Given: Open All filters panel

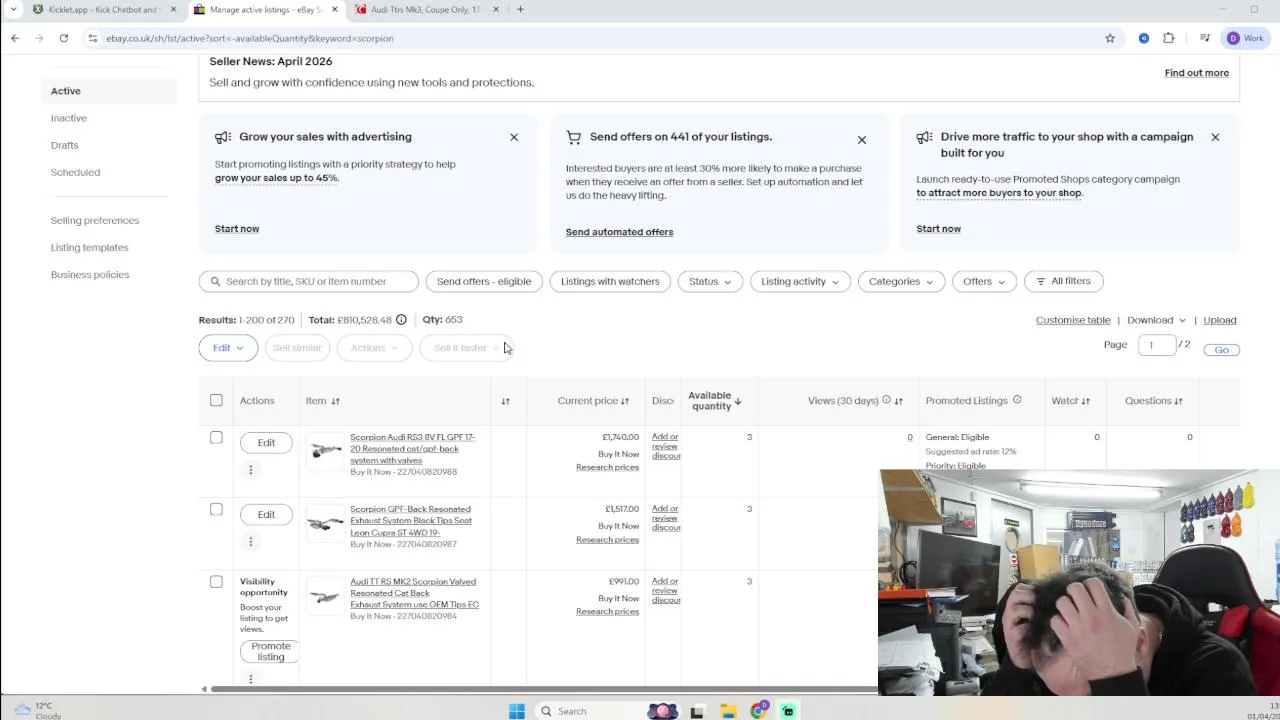Looking at the screenshot, I should pyautogui.click(x=1064, y=281).
